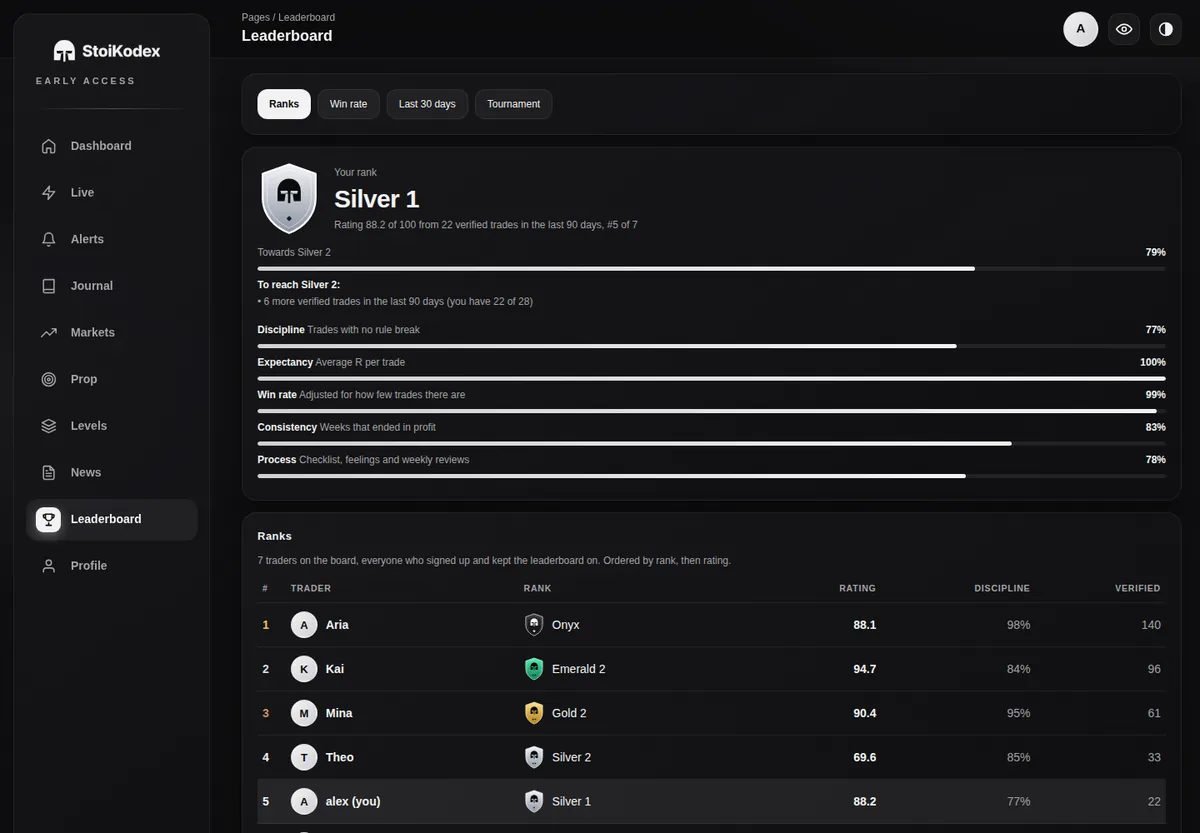1200x833 pixels.
Task: Click Aria's verified count 140
Action: pyautogui.click(x=1151, y=625)
